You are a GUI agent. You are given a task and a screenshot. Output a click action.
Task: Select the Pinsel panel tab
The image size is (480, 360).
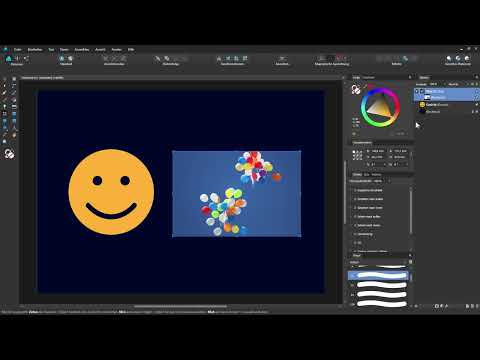[357, 255]
